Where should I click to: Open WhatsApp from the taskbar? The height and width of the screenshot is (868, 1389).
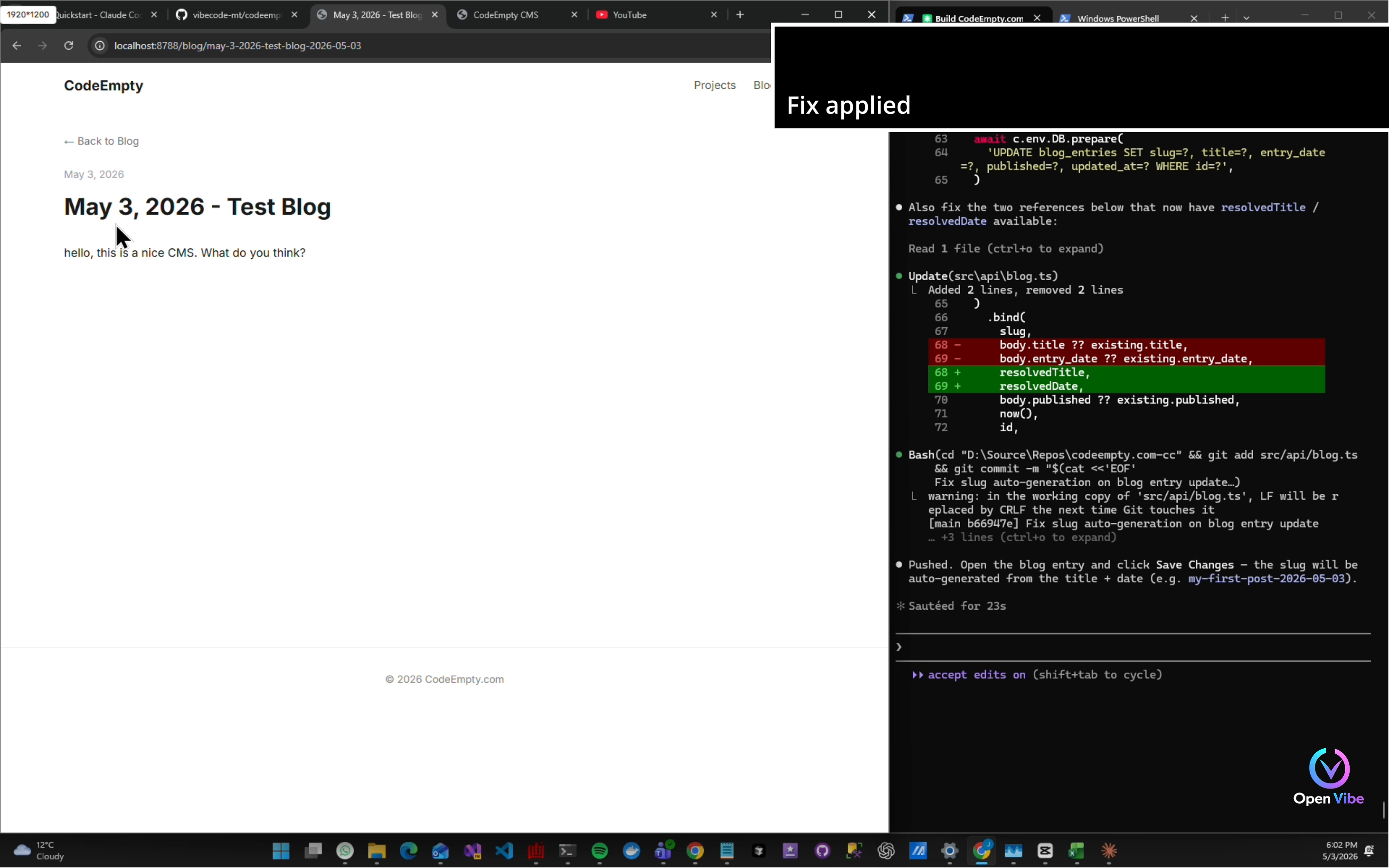[x=345, y=850]
